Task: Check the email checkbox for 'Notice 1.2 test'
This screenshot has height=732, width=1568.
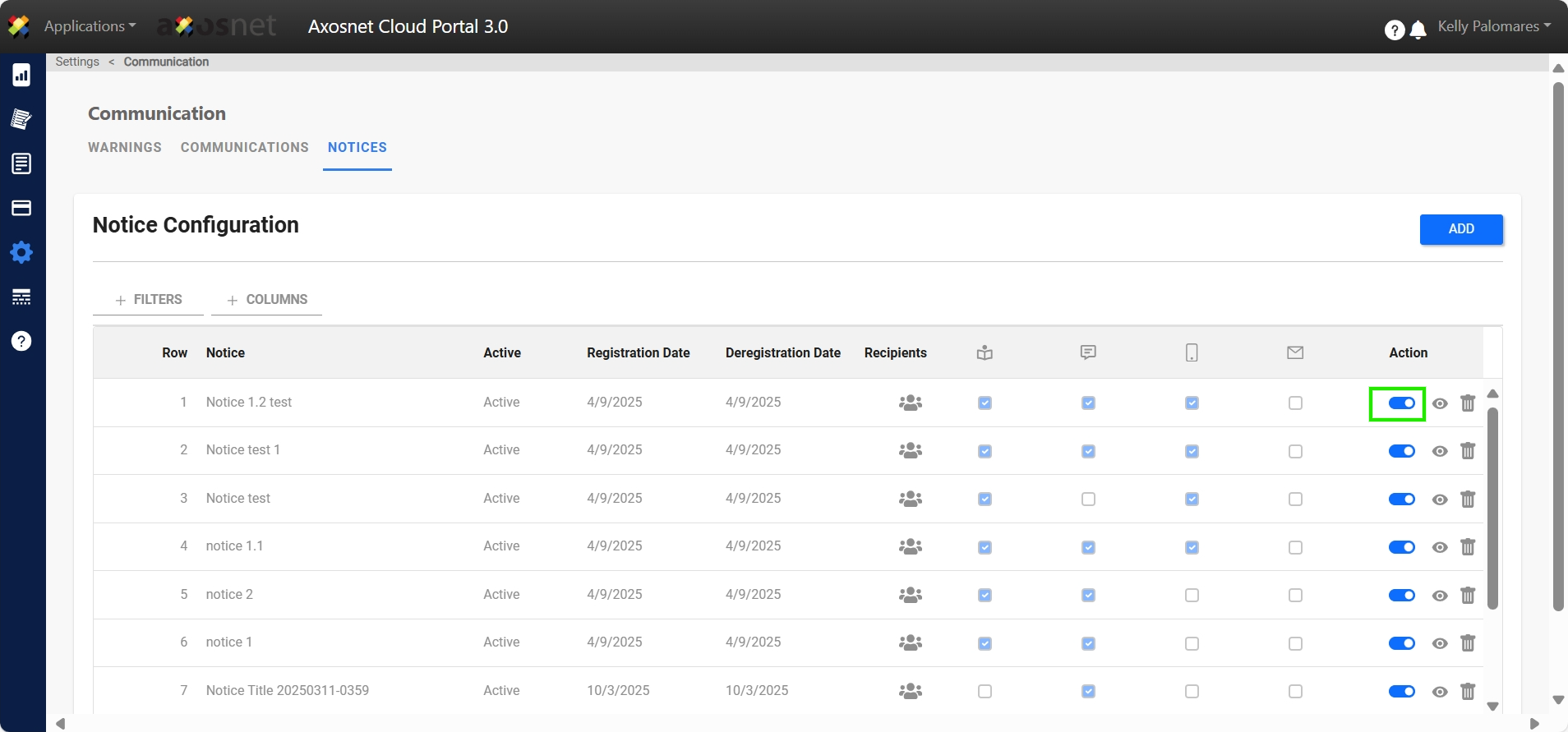Action: point(1295,403)
